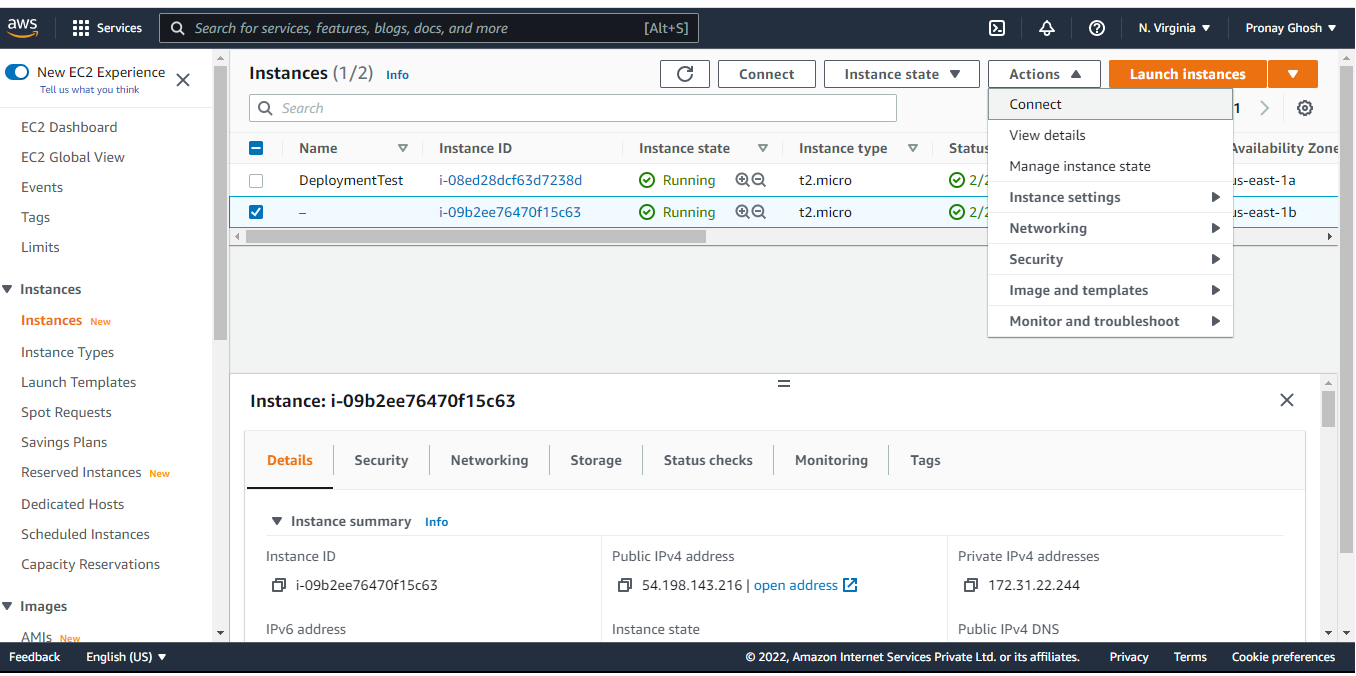Go to next page of instances

1265,108
